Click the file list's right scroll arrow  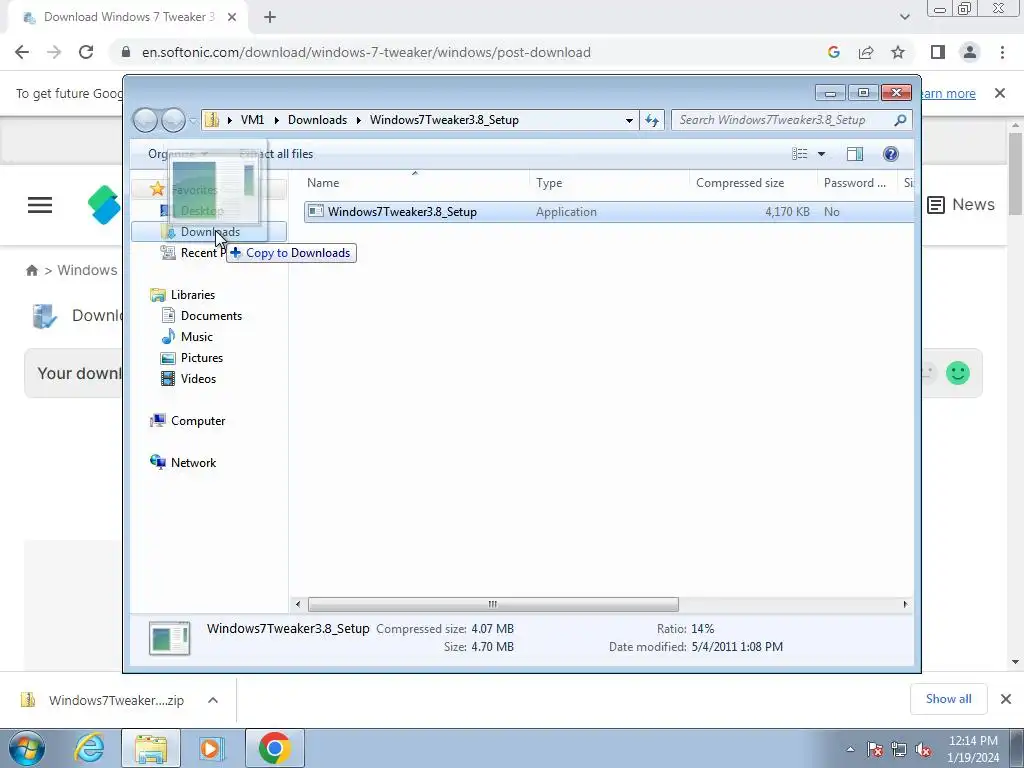click(905, 604)
